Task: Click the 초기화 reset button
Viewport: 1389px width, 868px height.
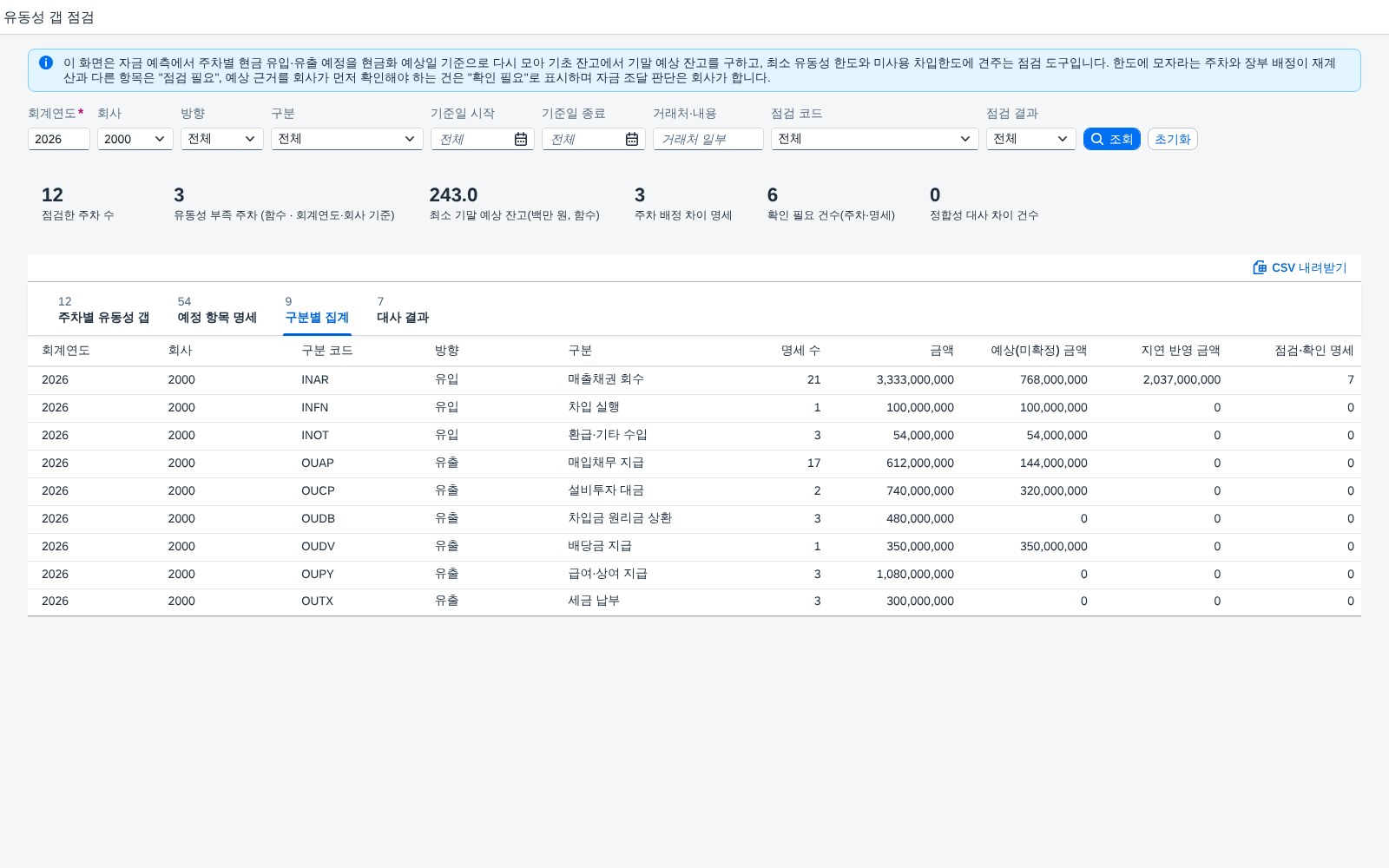Action: (1173, 139)
